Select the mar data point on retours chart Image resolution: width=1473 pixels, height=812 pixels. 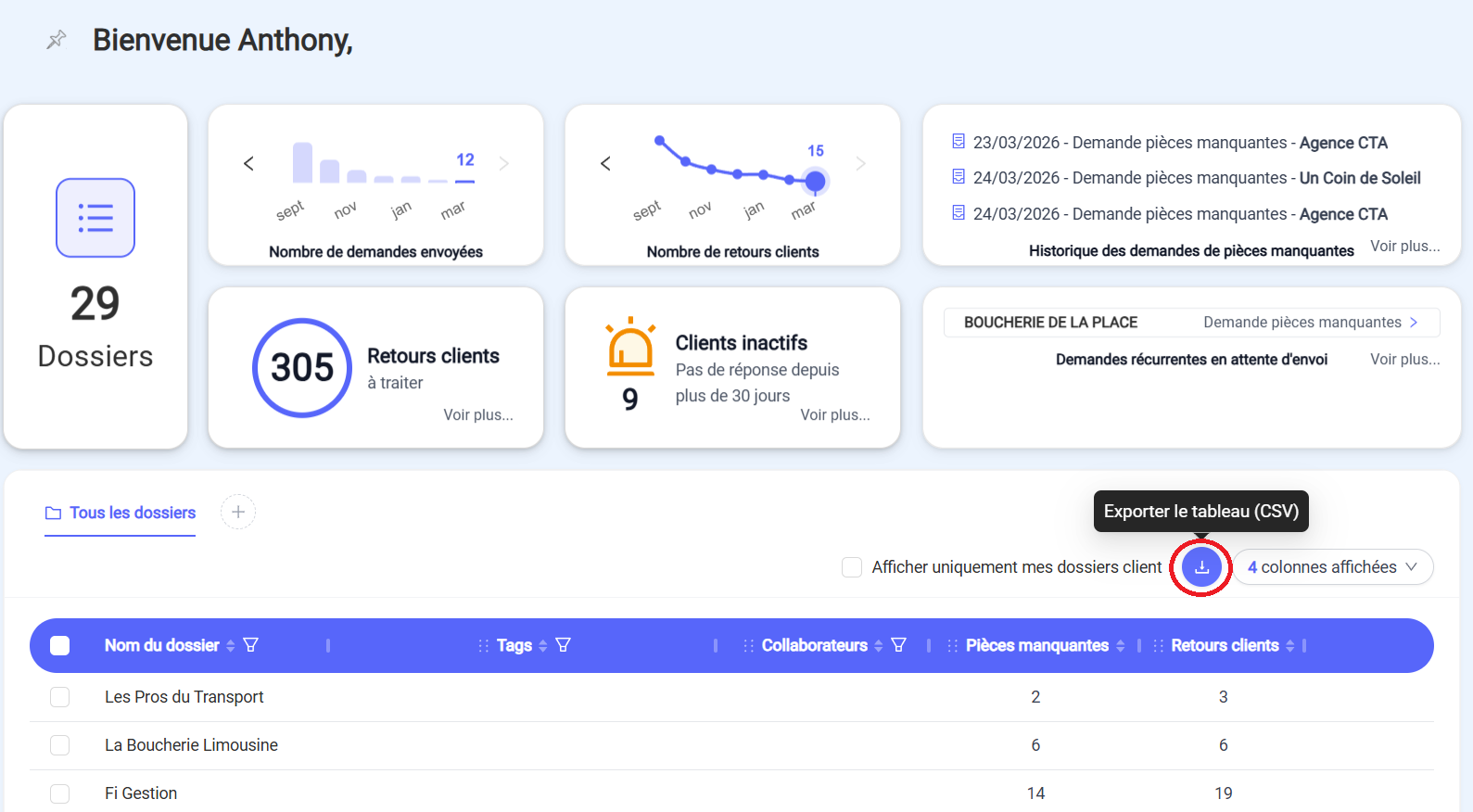pos(815,181)
